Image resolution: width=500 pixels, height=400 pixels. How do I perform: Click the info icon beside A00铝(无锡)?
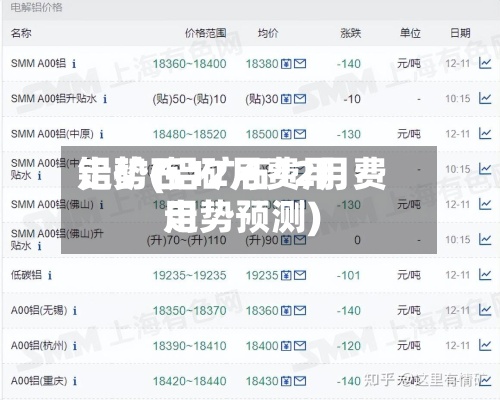point(75,311)
